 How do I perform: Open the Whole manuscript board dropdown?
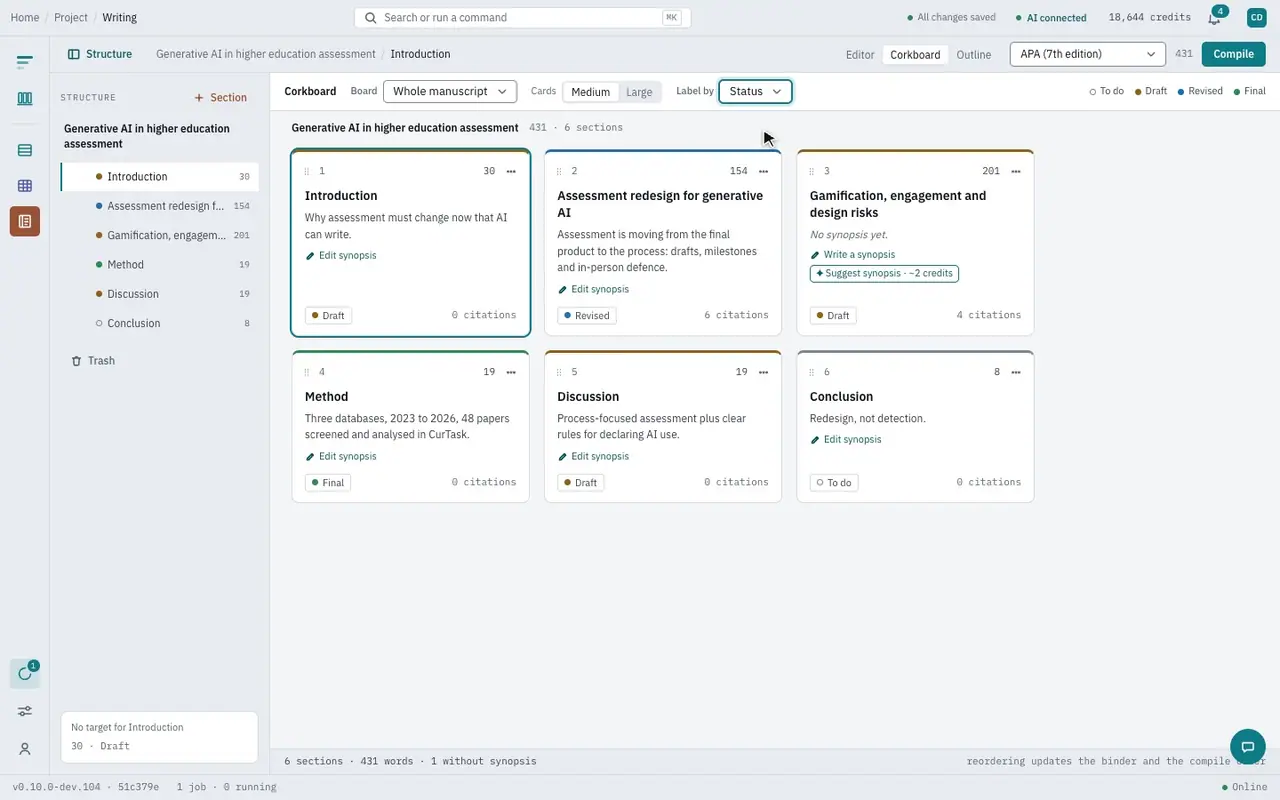pyautogui.click(x=450, y=91)
